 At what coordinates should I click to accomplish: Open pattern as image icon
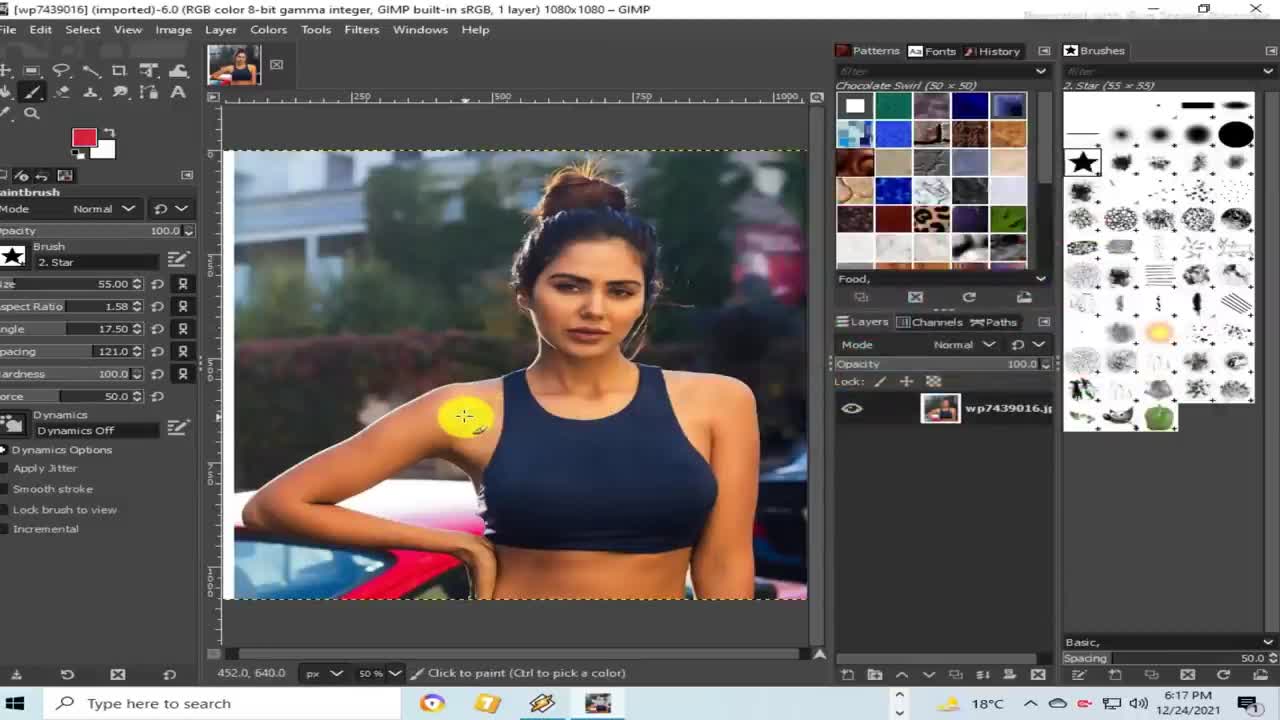click(x=1024, y=297)
